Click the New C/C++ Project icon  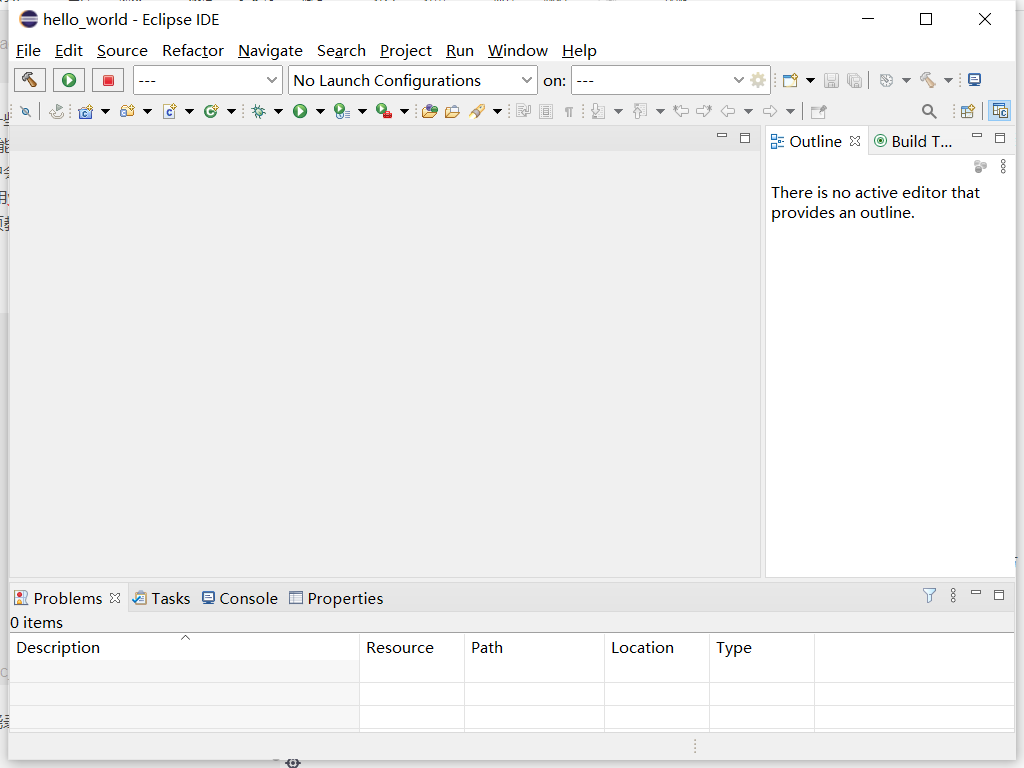pyautogui.click(x=86, y=112)
